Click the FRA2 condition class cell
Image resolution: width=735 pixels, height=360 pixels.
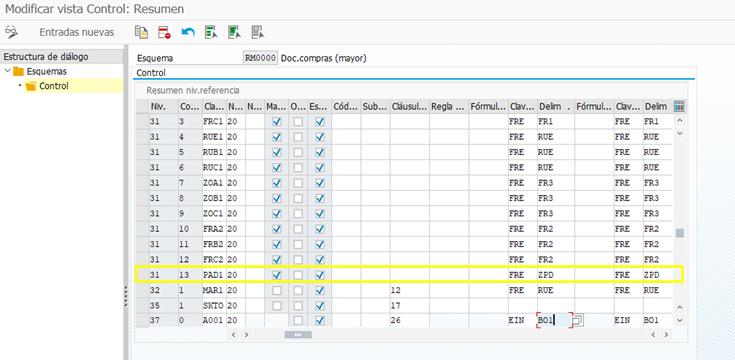(214, 229)
